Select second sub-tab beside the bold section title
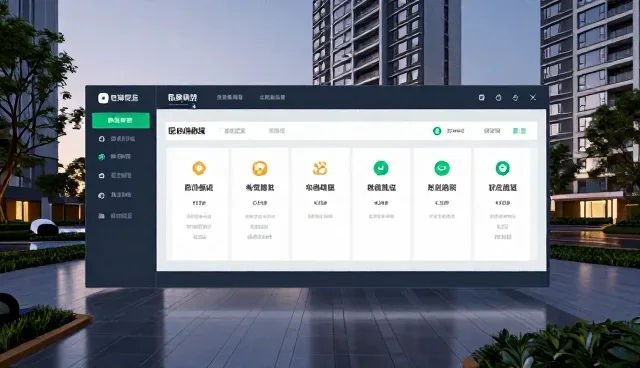Viewport: 640px width, 368px height. point(277,131)
